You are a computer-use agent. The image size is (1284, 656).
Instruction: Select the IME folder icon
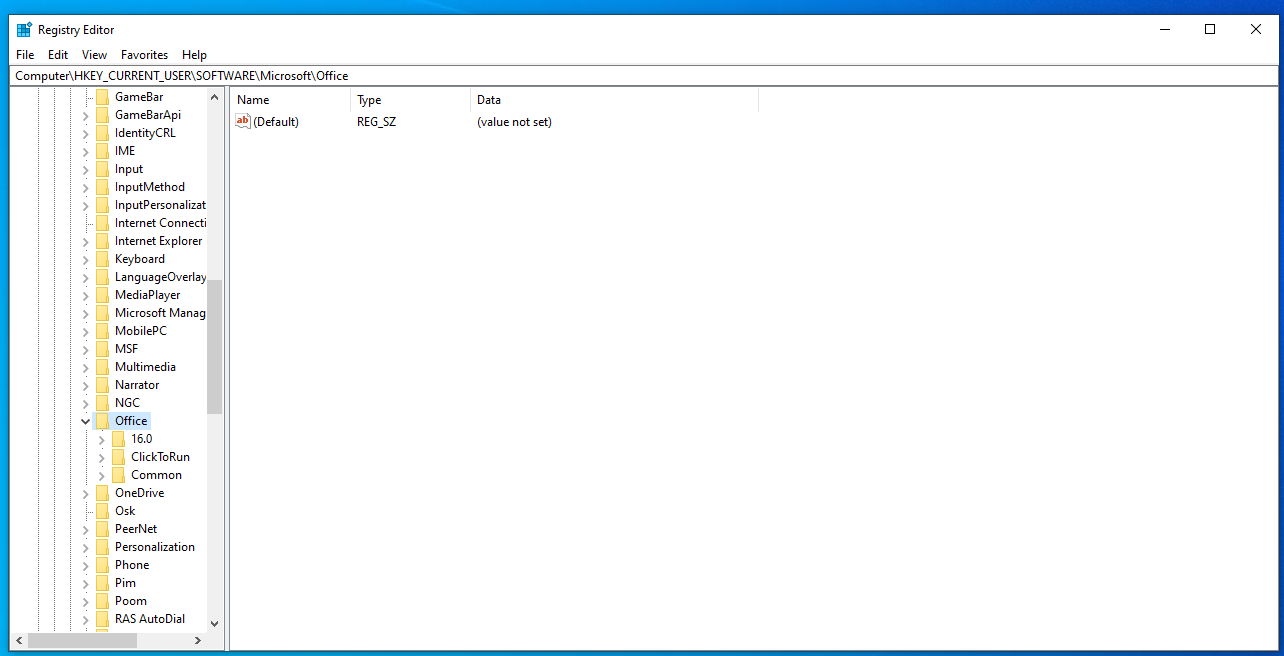tap(102, 151)
